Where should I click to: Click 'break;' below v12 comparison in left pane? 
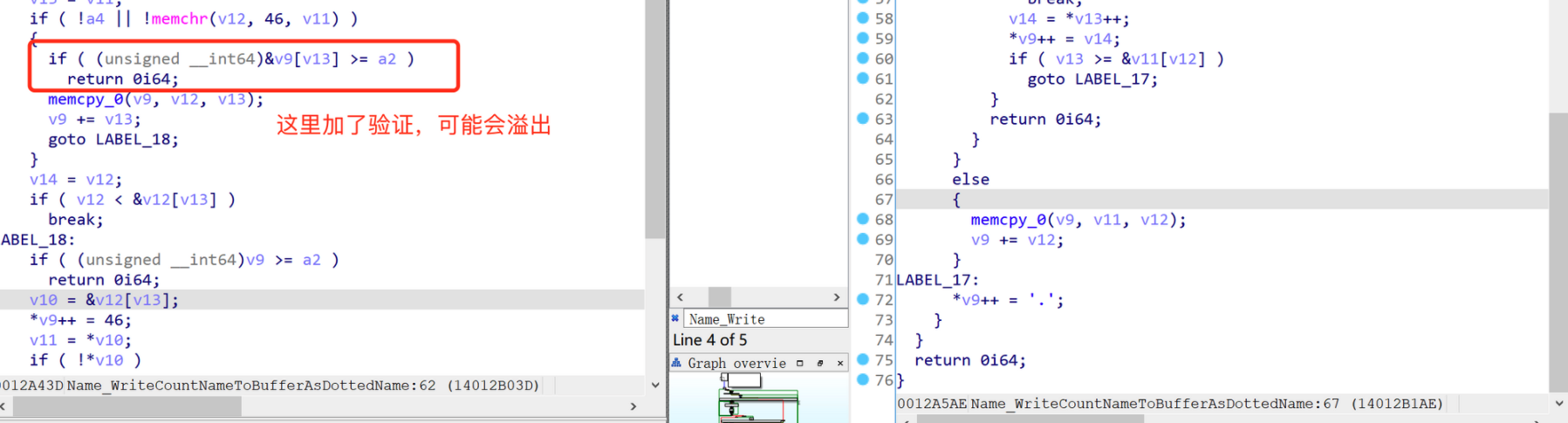[x=76, y=219]
